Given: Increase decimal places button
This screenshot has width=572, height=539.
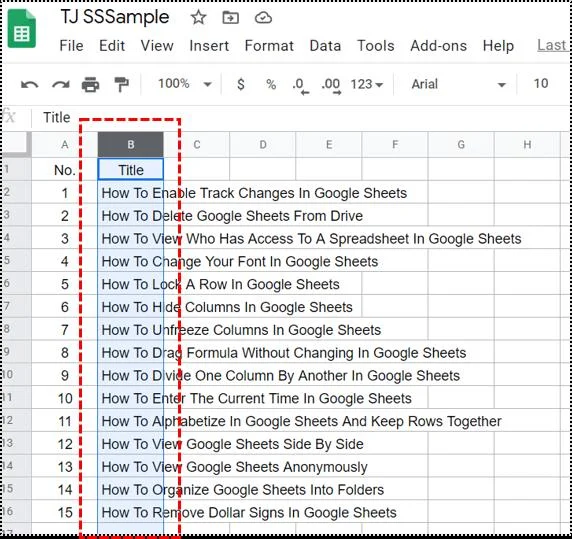Looking at the screenshot, I should [331, 86].
